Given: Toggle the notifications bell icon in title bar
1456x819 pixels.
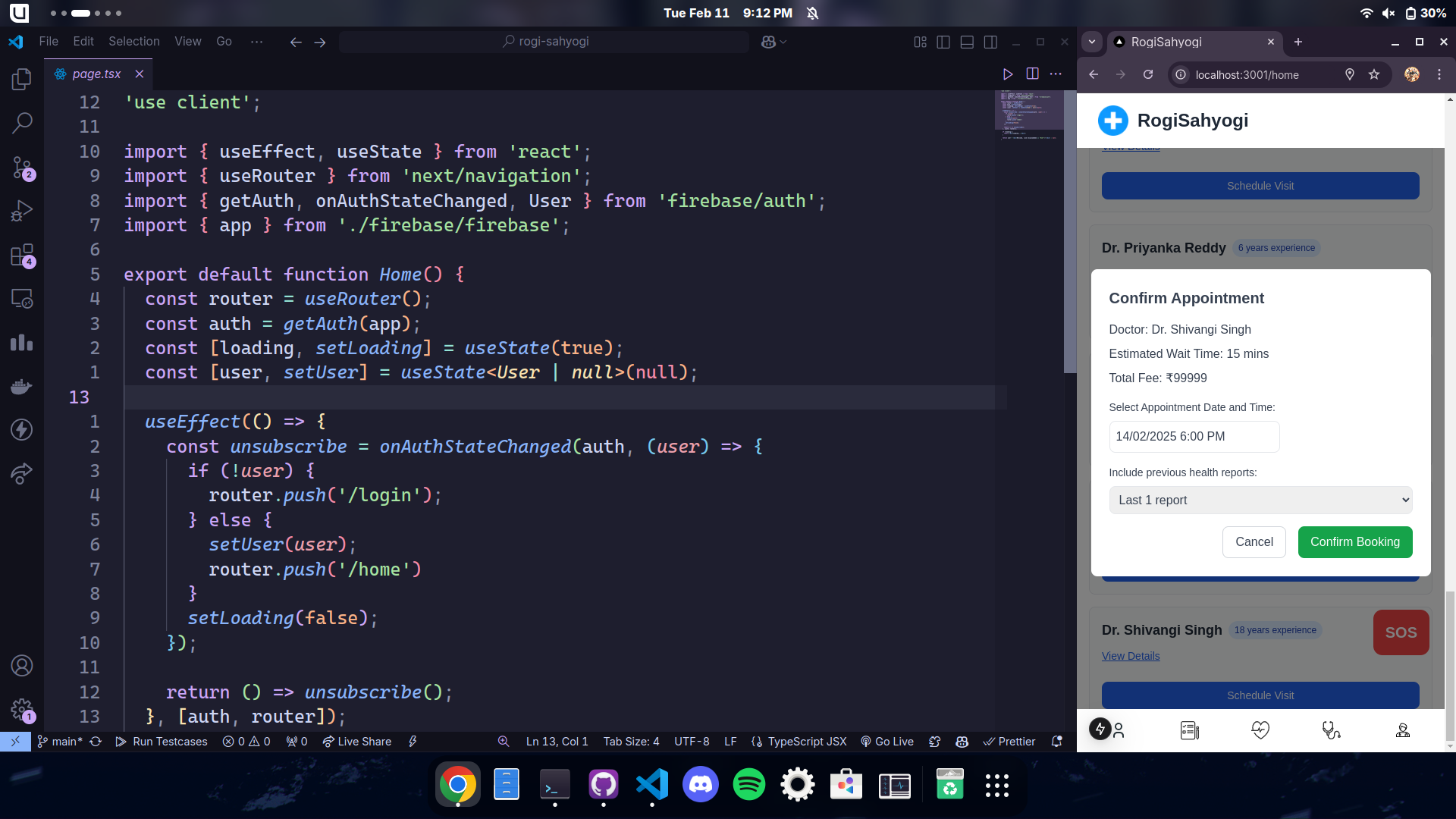Looking at the screenshot, I should [x=813, y=13].
